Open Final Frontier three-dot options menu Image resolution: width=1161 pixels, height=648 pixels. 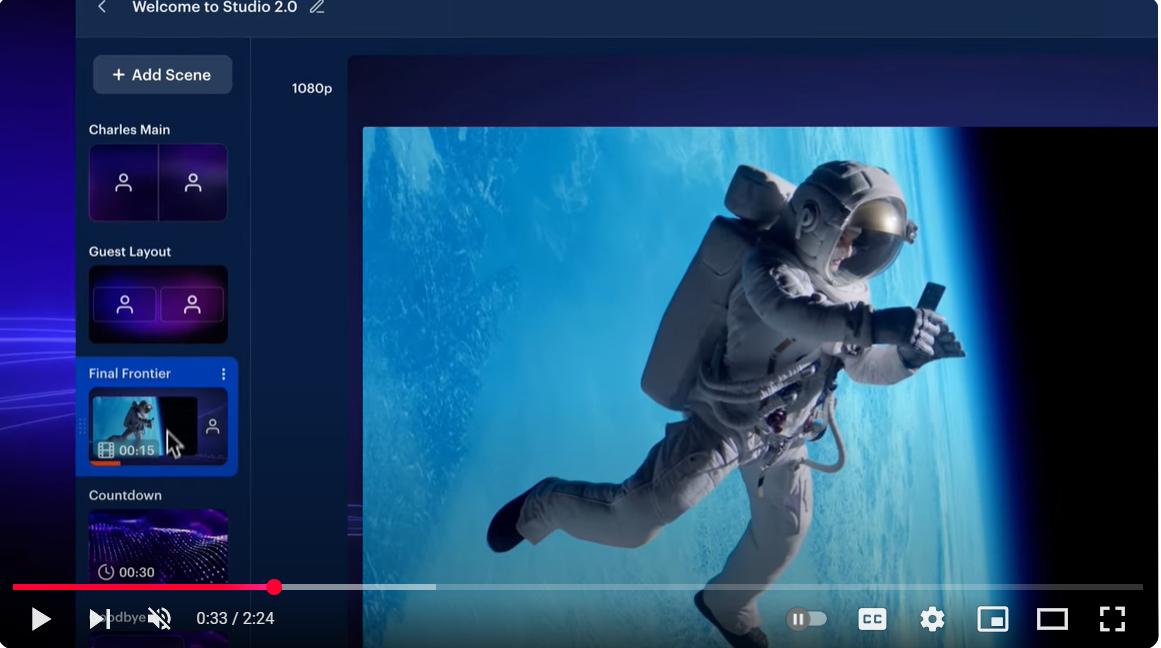[224, 374]
